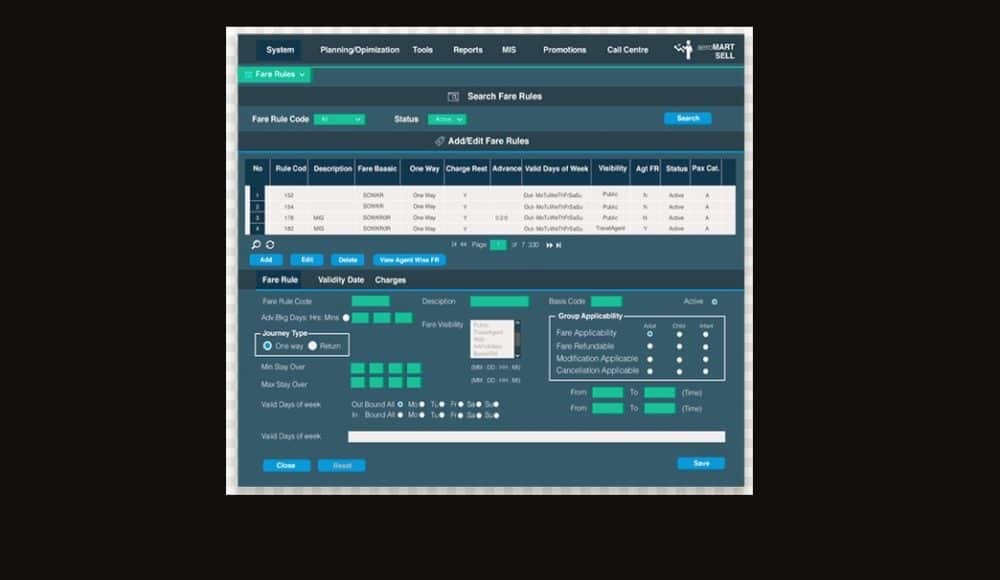This screenshot has width=1000, height=580.
Task: Toggle the Active radio option
Action: pos(714,302)
